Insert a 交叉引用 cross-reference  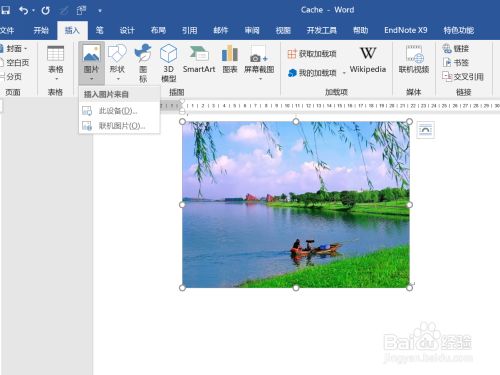coord(463,77)
